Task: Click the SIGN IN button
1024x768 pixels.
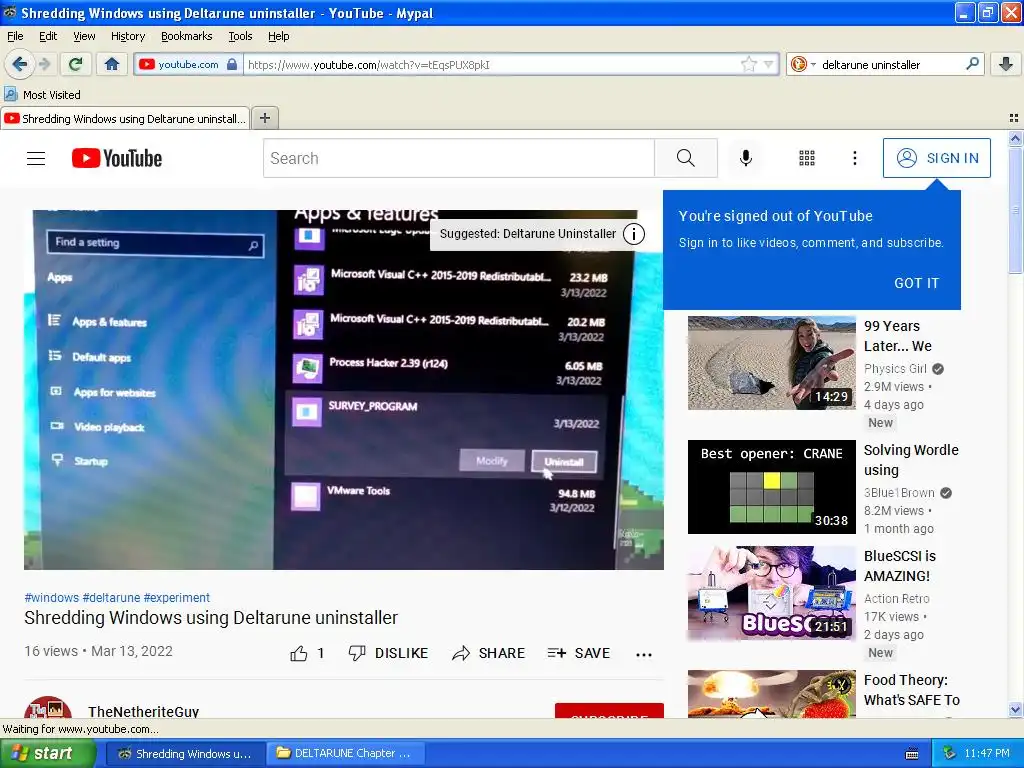Action: point(936,158)
